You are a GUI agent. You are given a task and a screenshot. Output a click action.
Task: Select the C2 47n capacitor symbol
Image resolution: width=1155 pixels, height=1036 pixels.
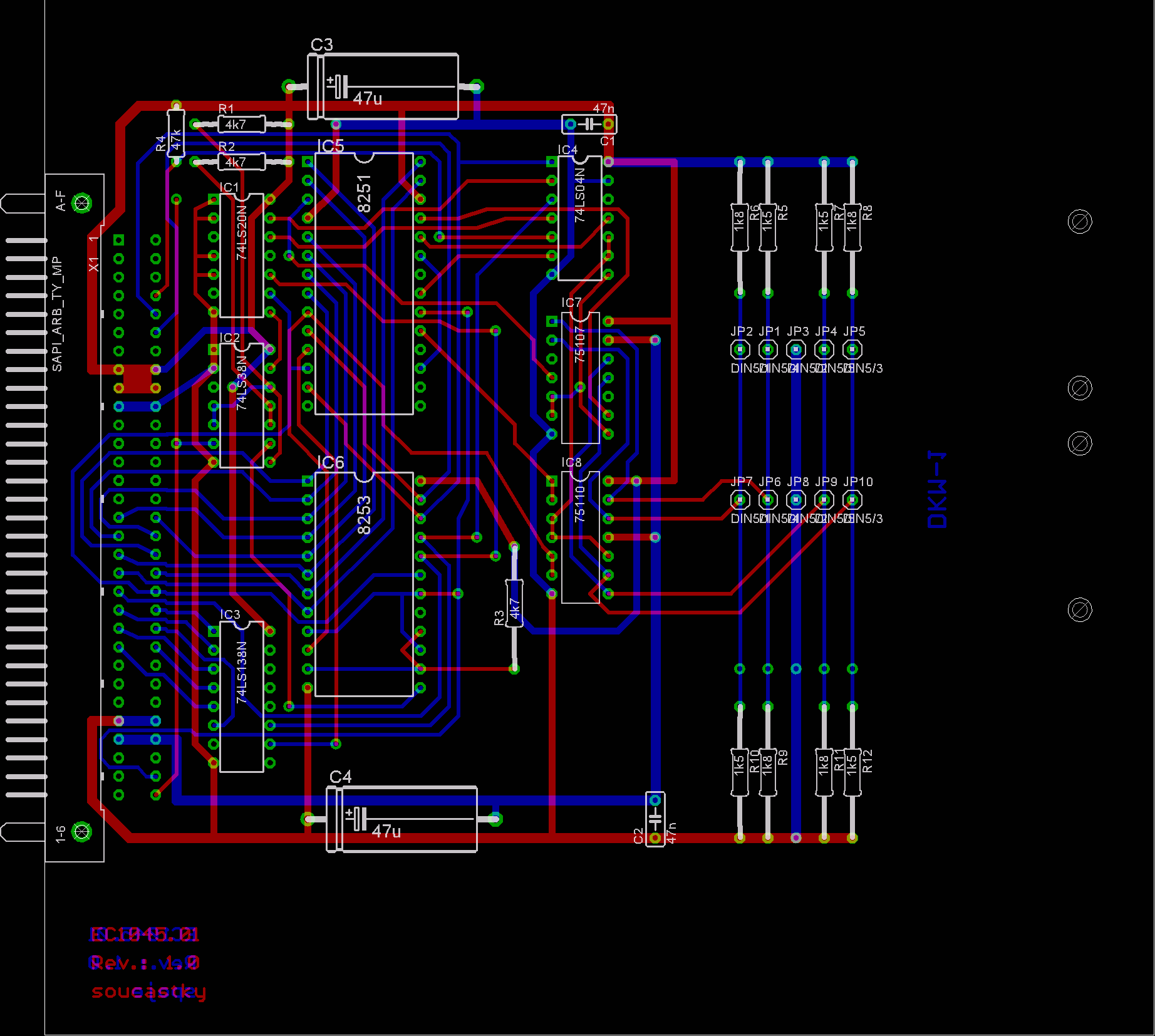click(x=655, y=819)
